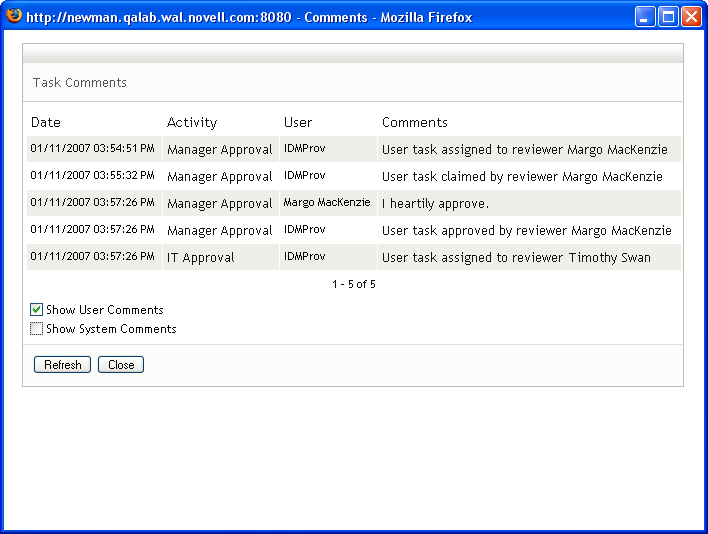Click the Task Comments panel heading
Viewport: 708px width, 534px height.
pos(80,83)
